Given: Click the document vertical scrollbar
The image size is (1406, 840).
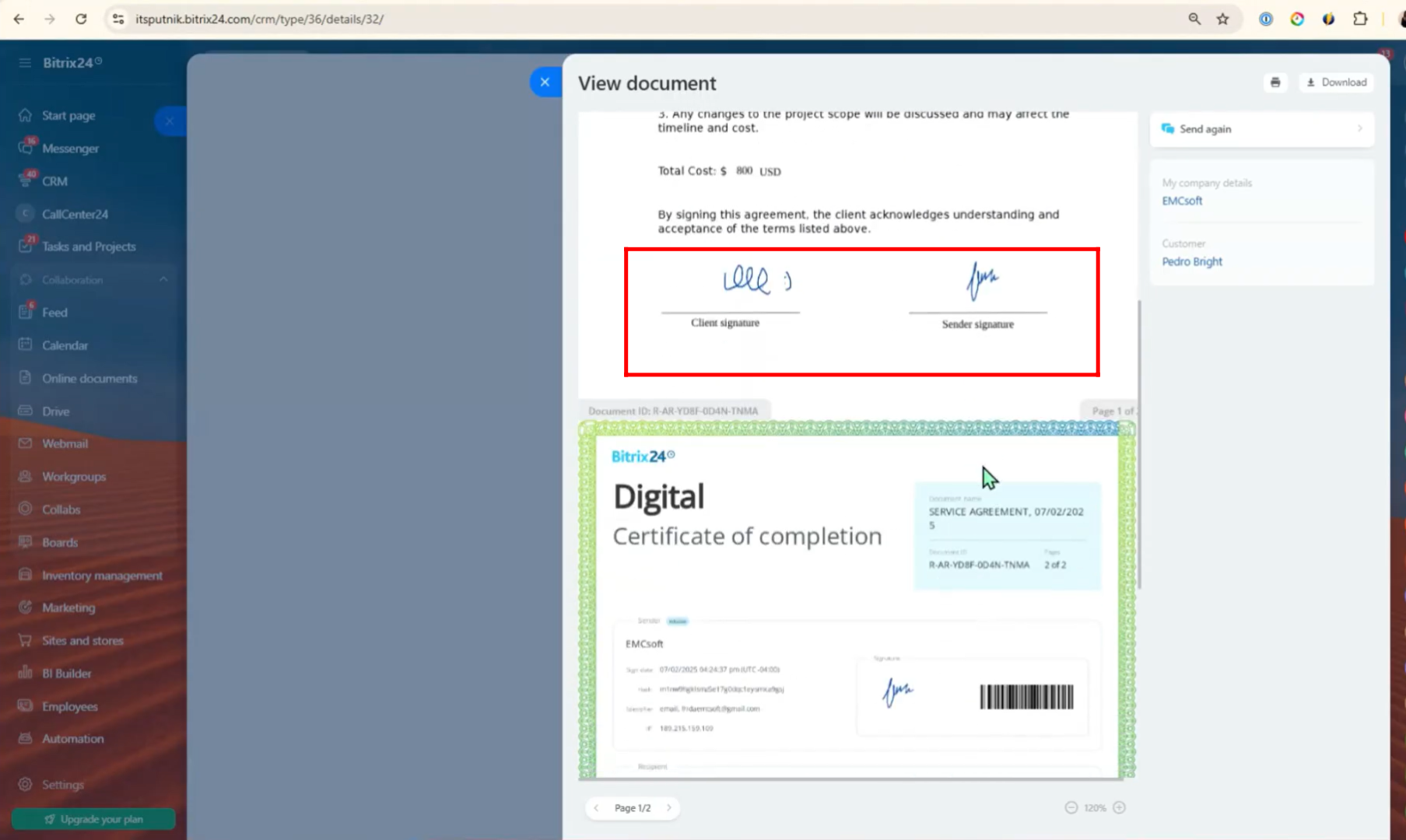Looking at the screenshot, I should (1139, 444).
